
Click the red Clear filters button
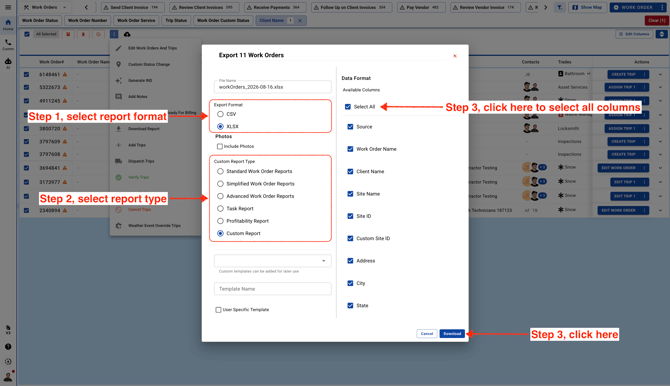tap(656, 21)
